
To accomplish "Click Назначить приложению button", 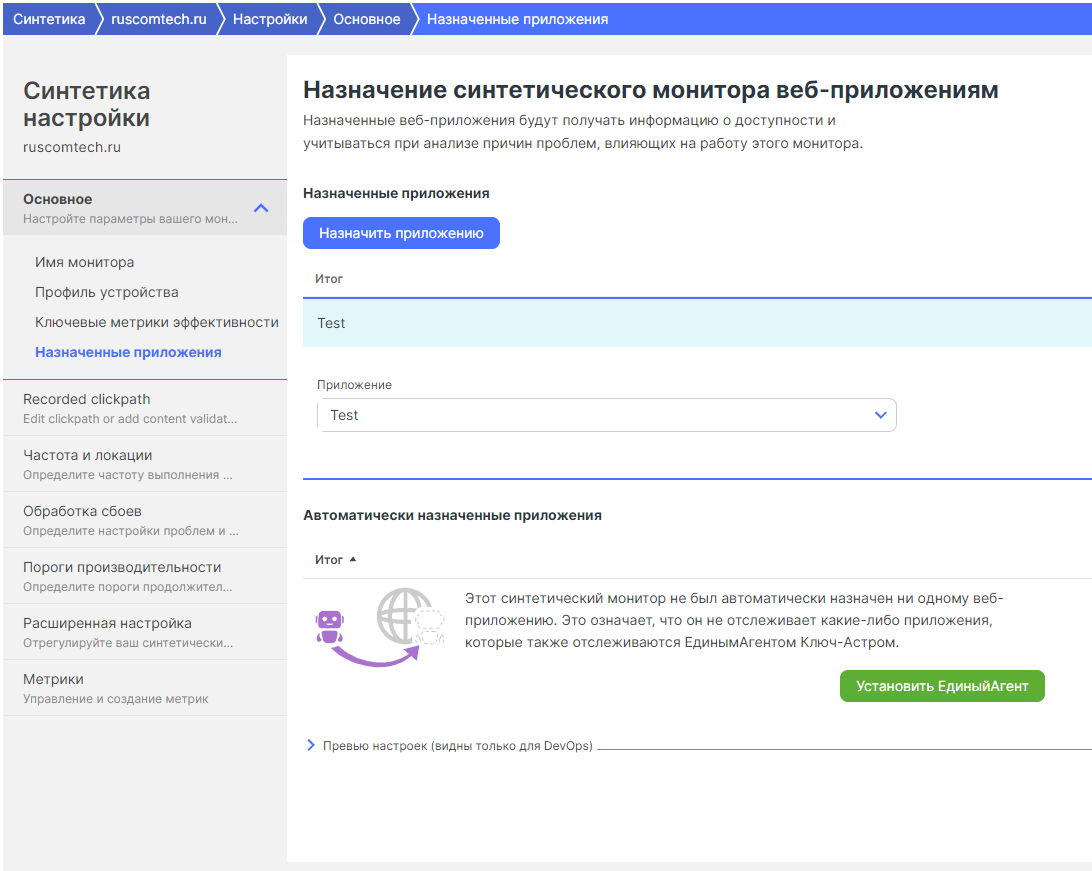I will (401, 233).
